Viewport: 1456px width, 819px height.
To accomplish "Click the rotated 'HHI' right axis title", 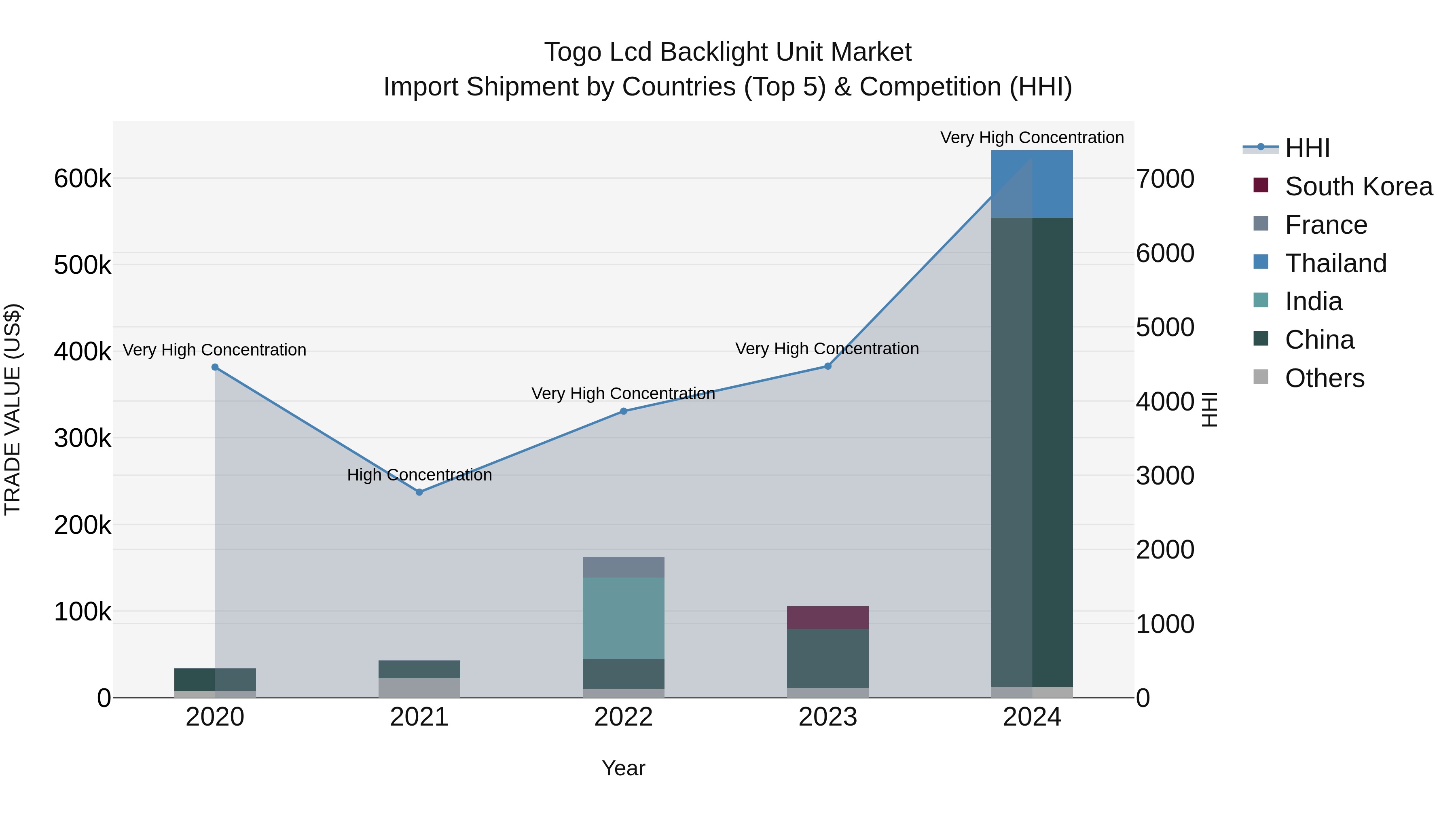I will (1209, 409).
